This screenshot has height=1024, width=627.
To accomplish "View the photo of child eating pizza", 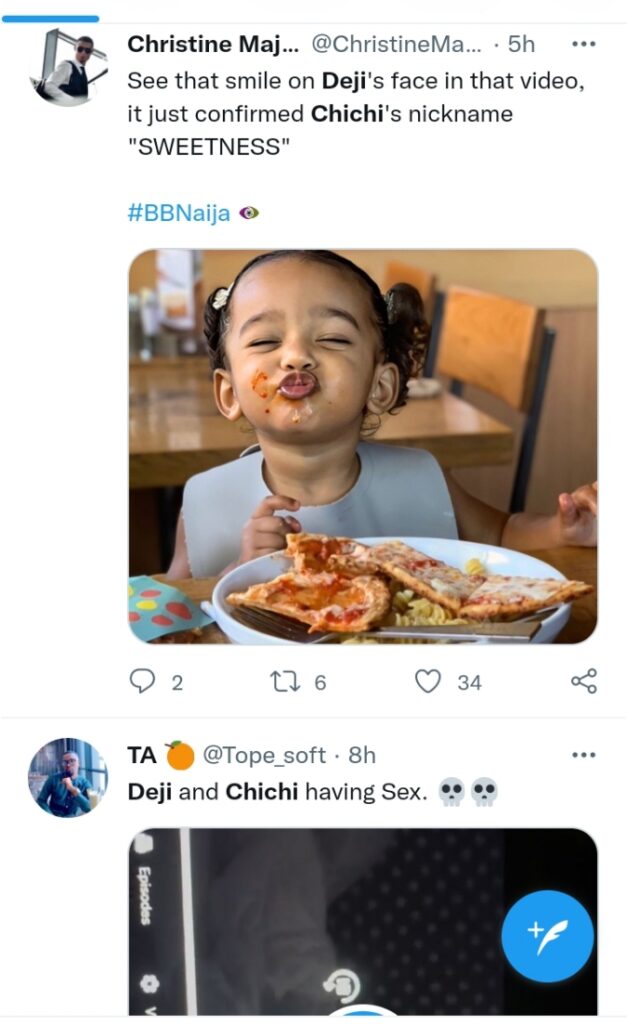I will click(x=362, y=446).
